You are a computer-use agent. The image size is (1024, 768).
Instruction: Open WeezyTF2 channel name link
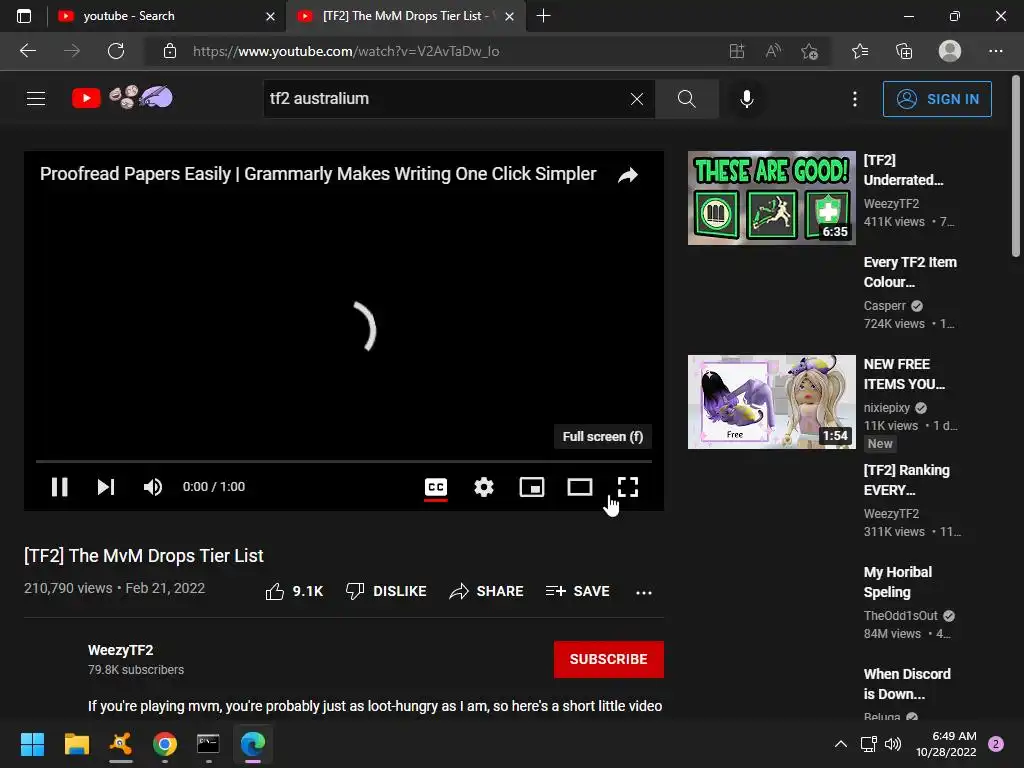click(121, 650)
